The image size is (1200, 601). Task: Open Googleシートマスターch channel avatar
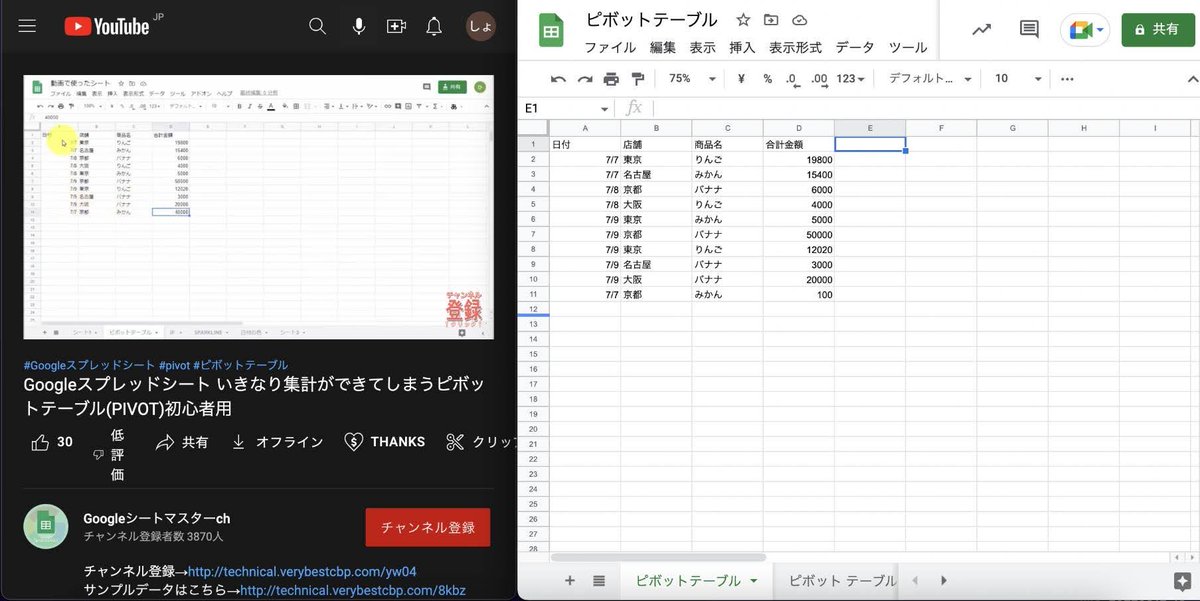(46, 526)
